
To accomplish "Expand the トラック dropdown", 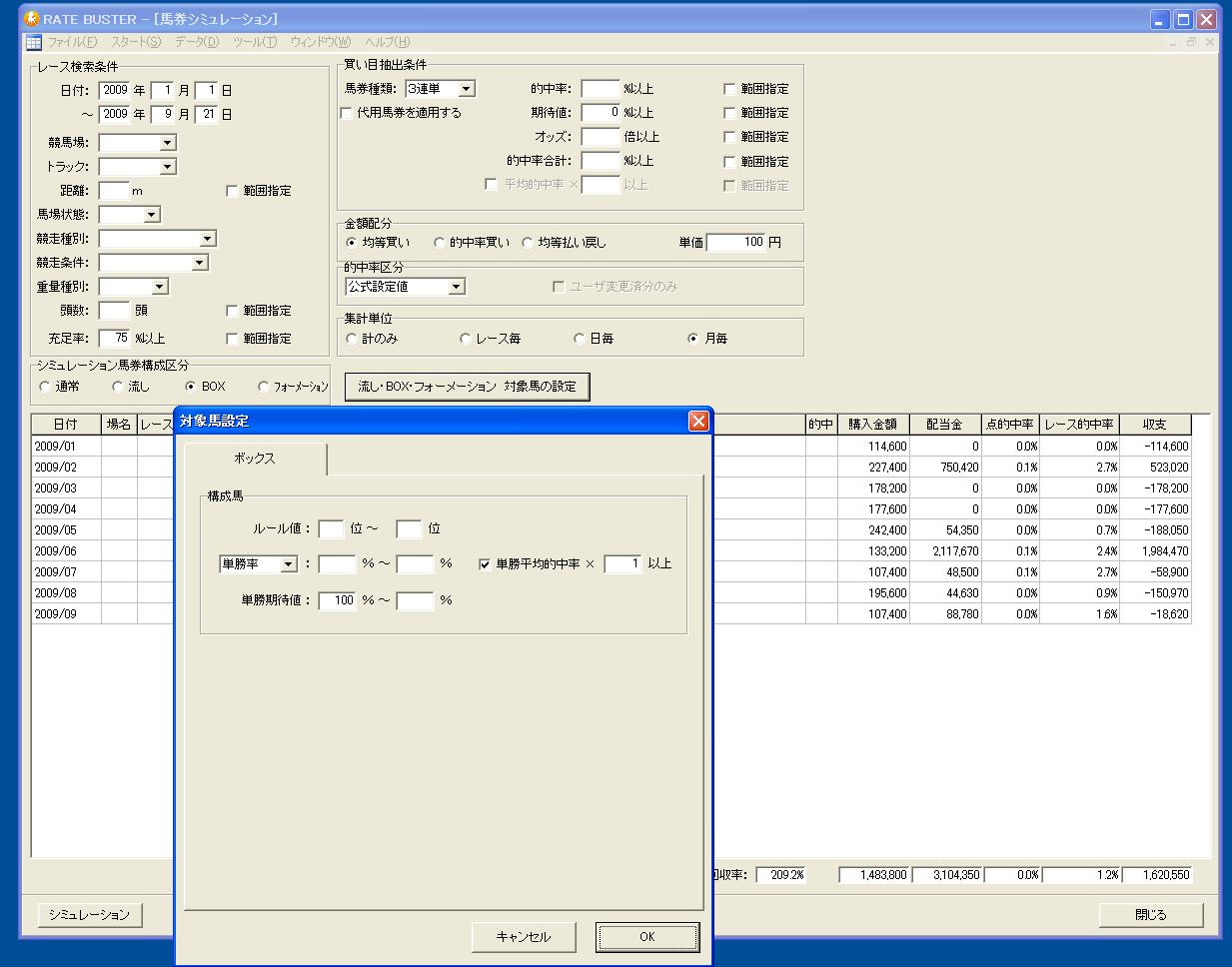I will [167, 167].
